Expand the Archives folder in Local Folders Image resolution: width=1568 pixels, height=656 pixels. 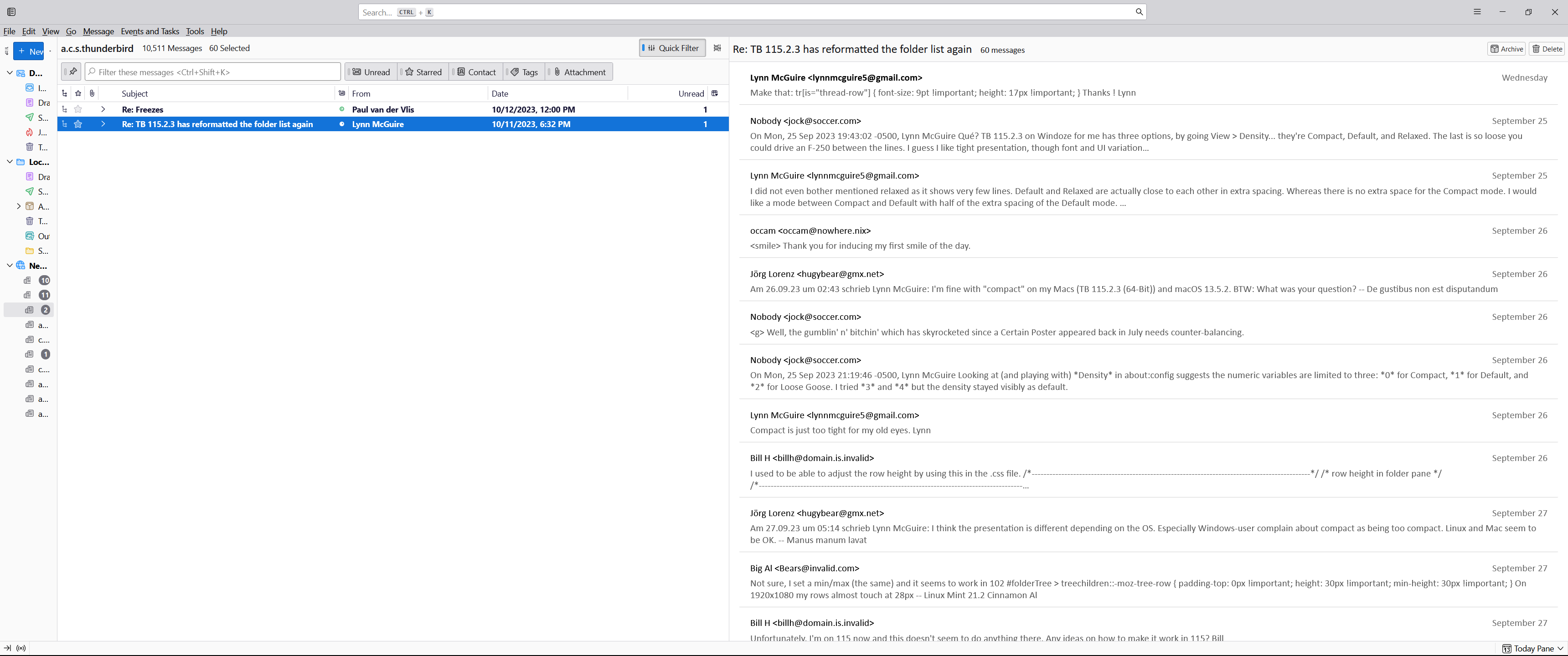click(18, 206)
